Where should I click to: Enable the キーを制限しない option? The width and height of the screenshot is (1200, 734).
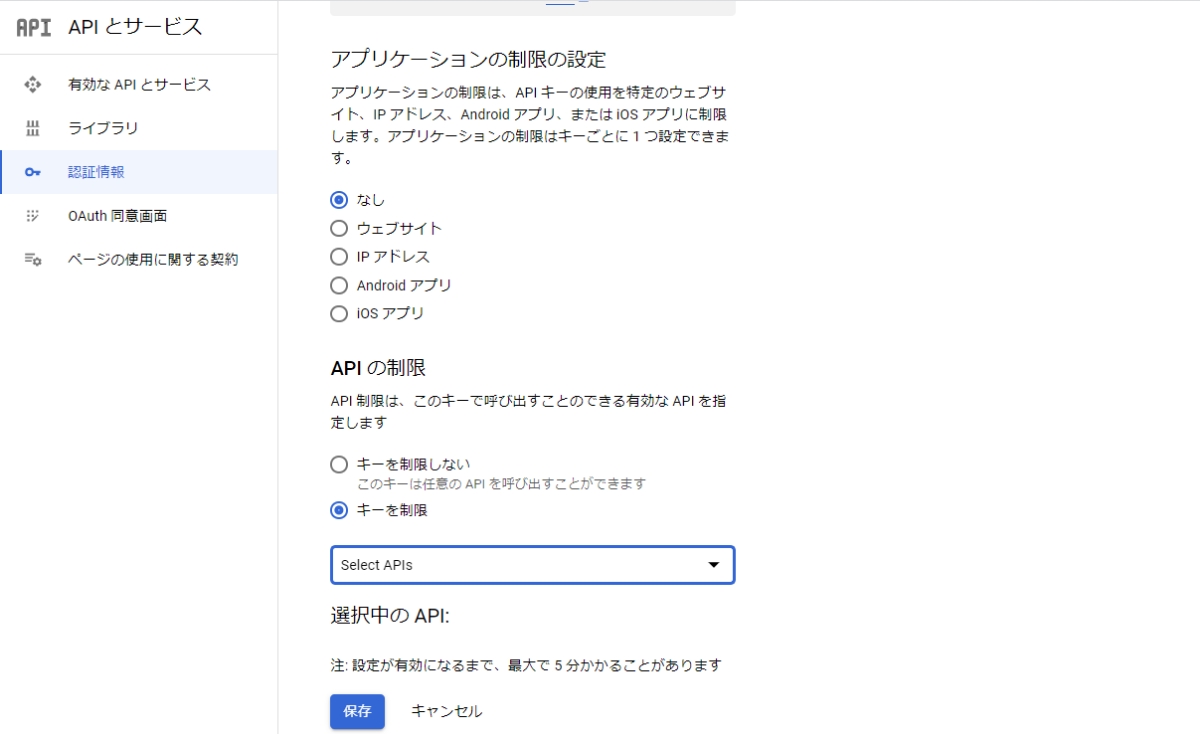tap(338, 464)
